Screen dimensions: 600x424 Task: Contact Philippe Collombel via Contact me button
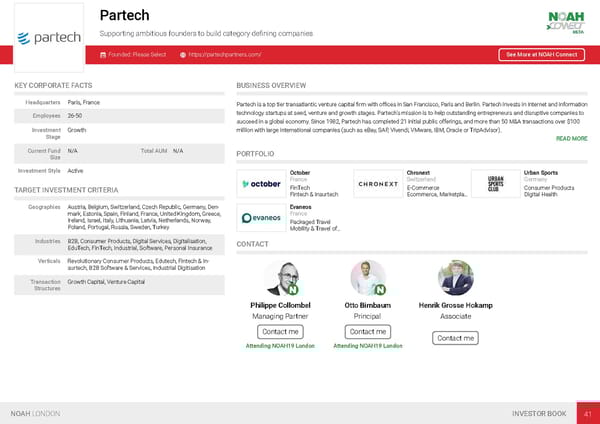[x=280, y=331]
